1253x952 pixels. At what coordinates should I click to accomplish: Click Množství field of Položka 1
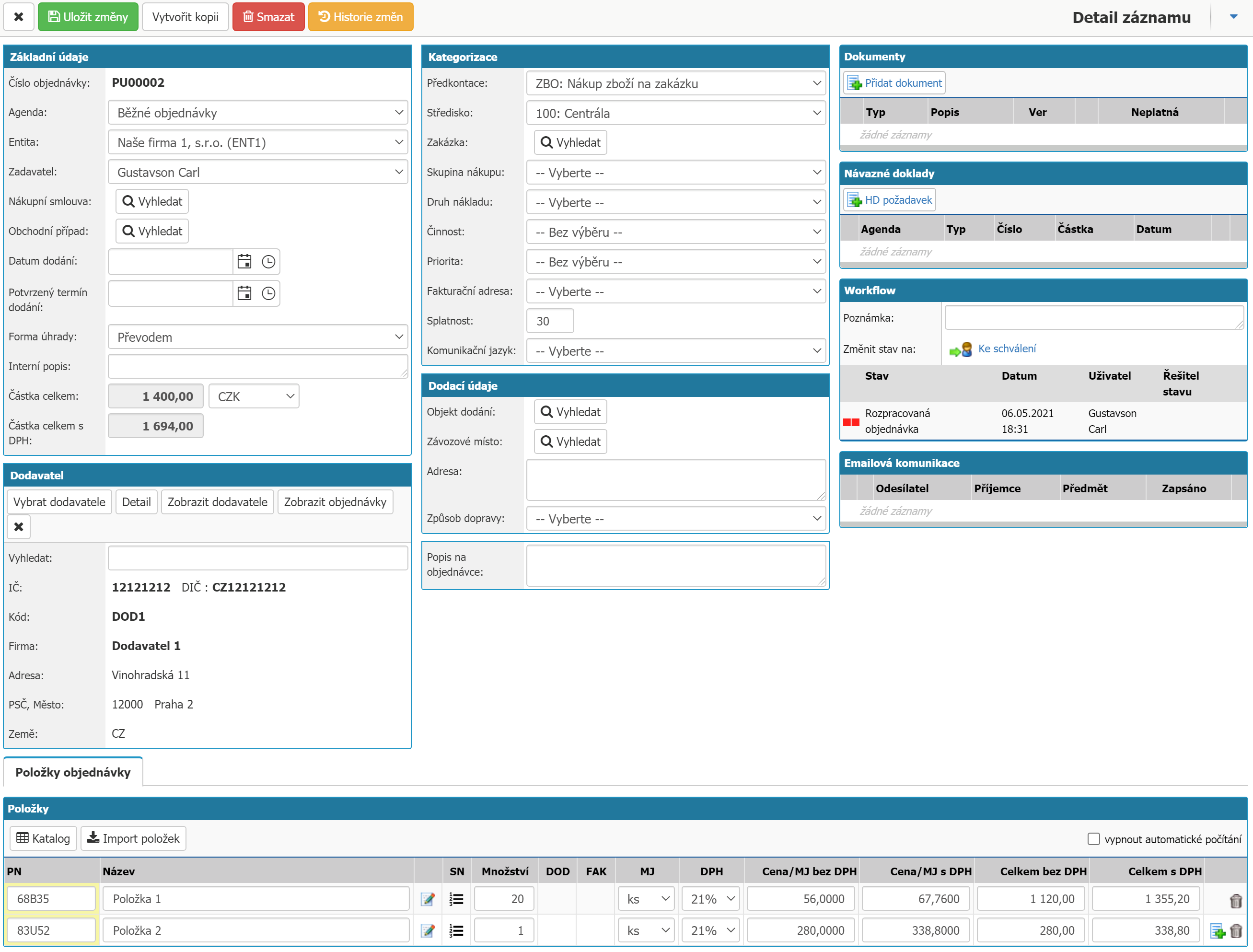(x=504, y=899)
